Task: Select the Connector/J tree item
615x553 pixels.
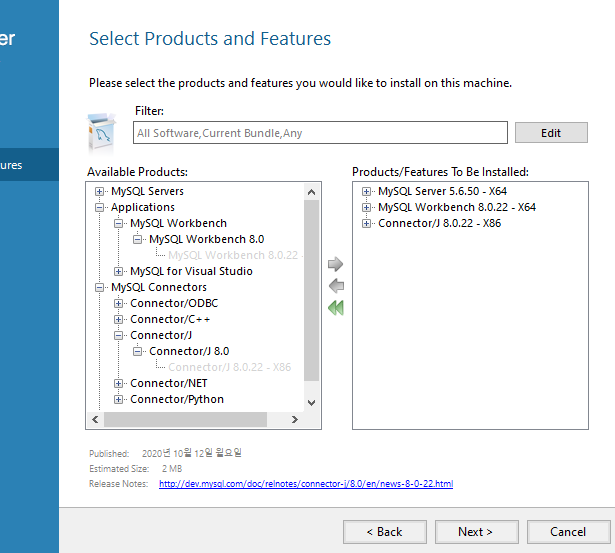Action: pos(161,335)
